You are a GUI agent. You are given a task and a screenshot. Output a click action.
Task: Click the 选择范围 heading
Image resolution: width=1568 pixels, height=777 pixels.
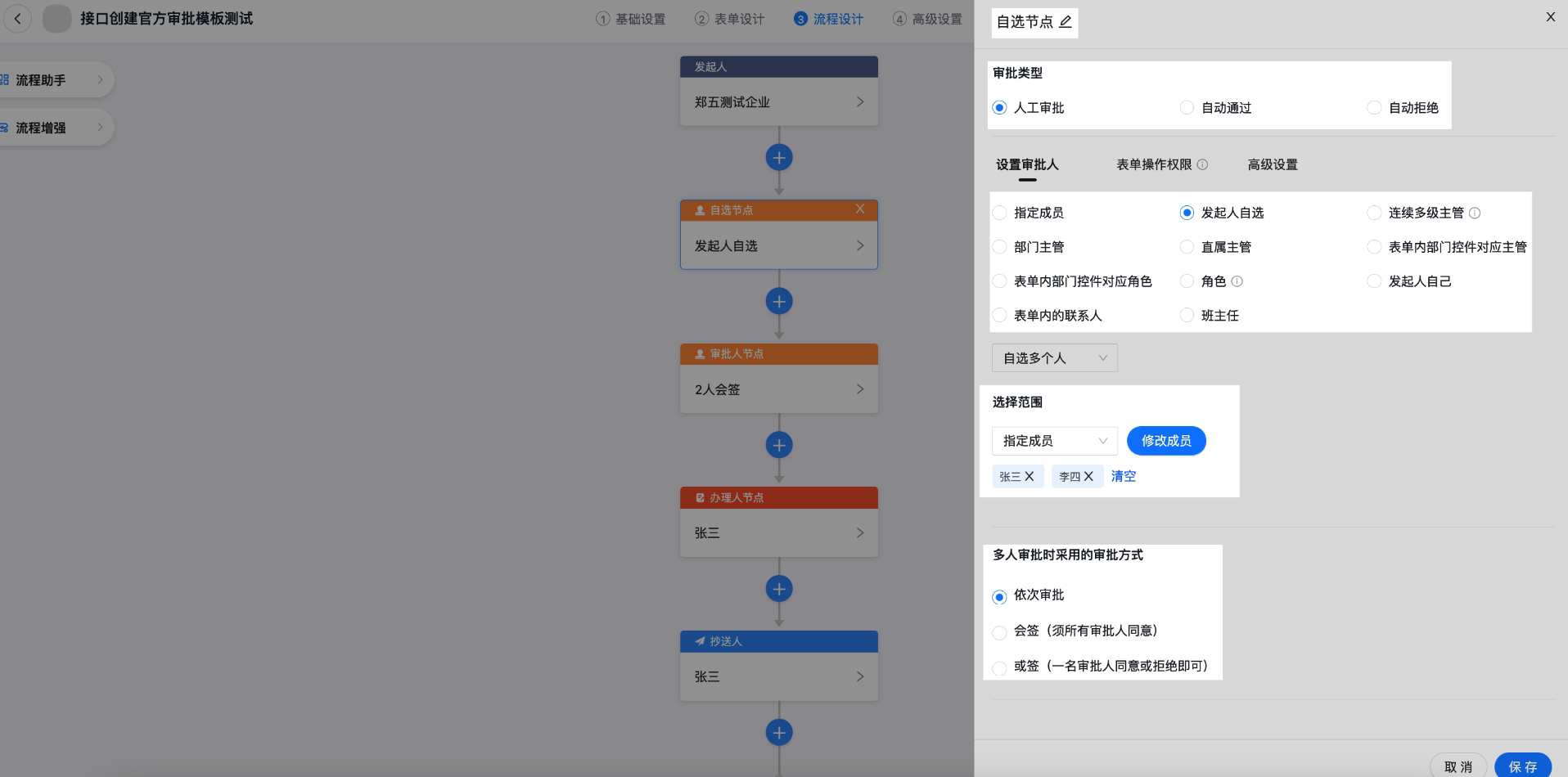click(1017, 402)
